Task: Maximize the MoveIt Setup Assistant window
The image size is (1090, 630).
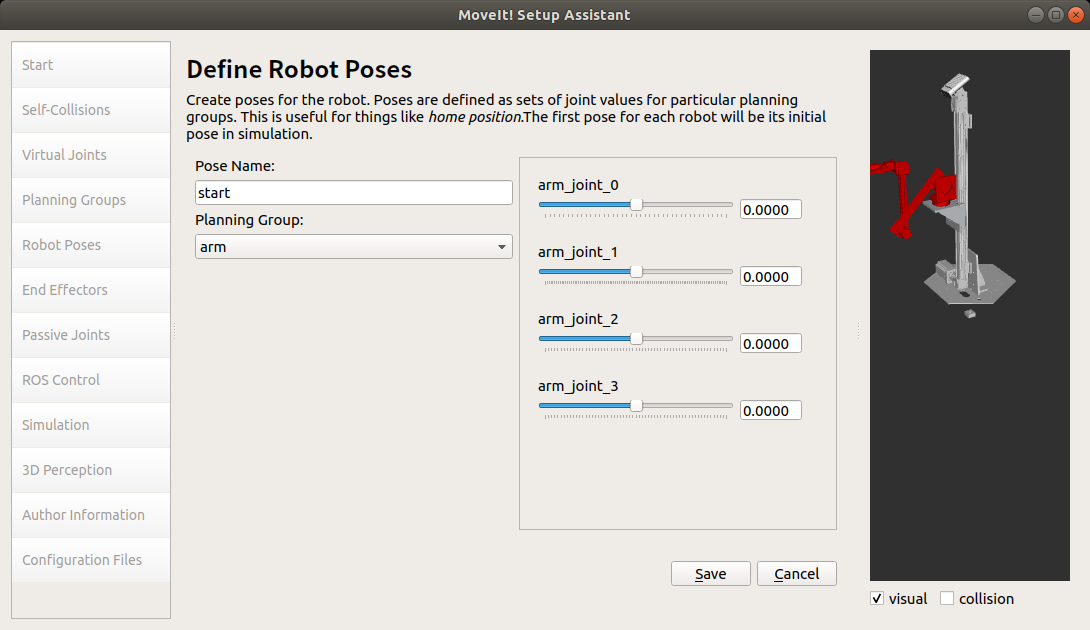Action: tap(1055, 15)
